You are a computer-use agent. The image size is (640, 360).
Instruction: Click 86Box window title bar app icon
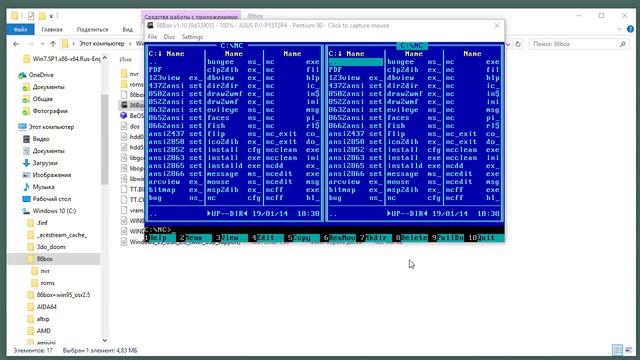pyautogui.click(x=150, y=25)
